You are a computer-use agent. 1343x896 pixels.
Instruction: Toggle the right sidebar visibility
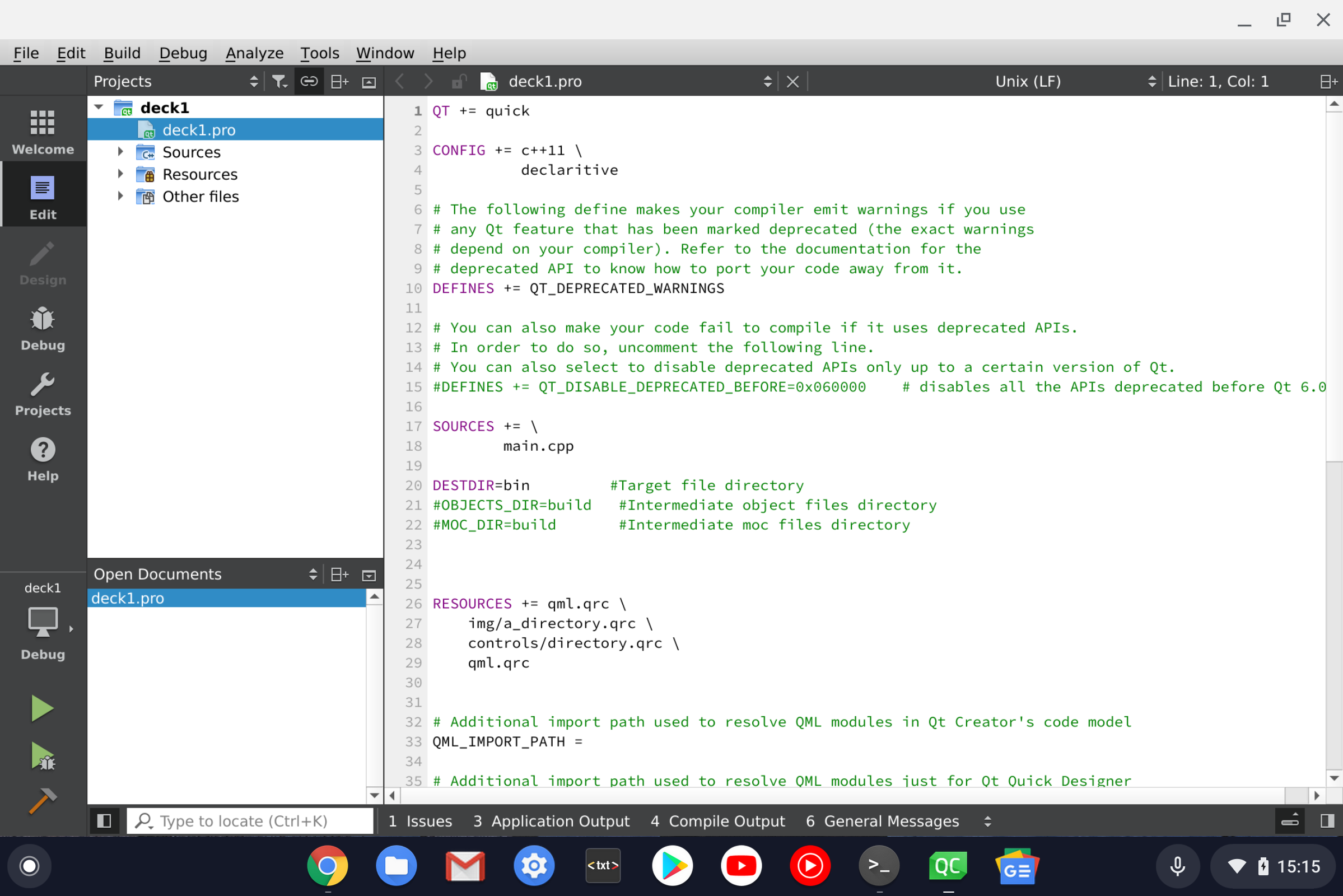[x=1326, y=820]
